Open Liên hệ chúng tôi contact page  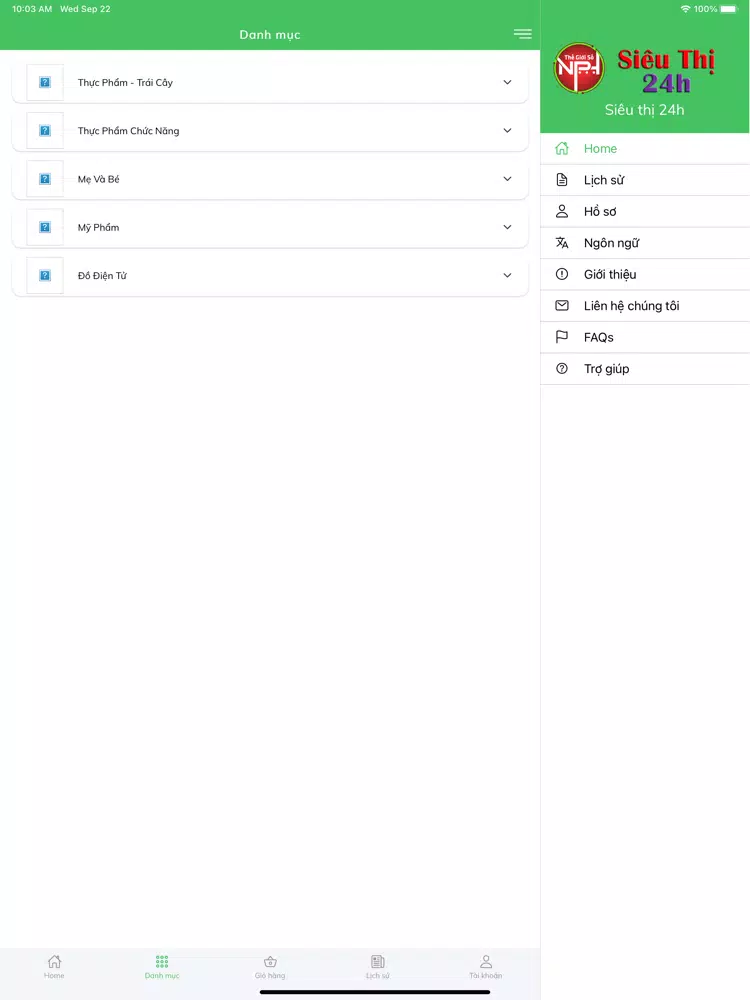click(x=645, y=305)
